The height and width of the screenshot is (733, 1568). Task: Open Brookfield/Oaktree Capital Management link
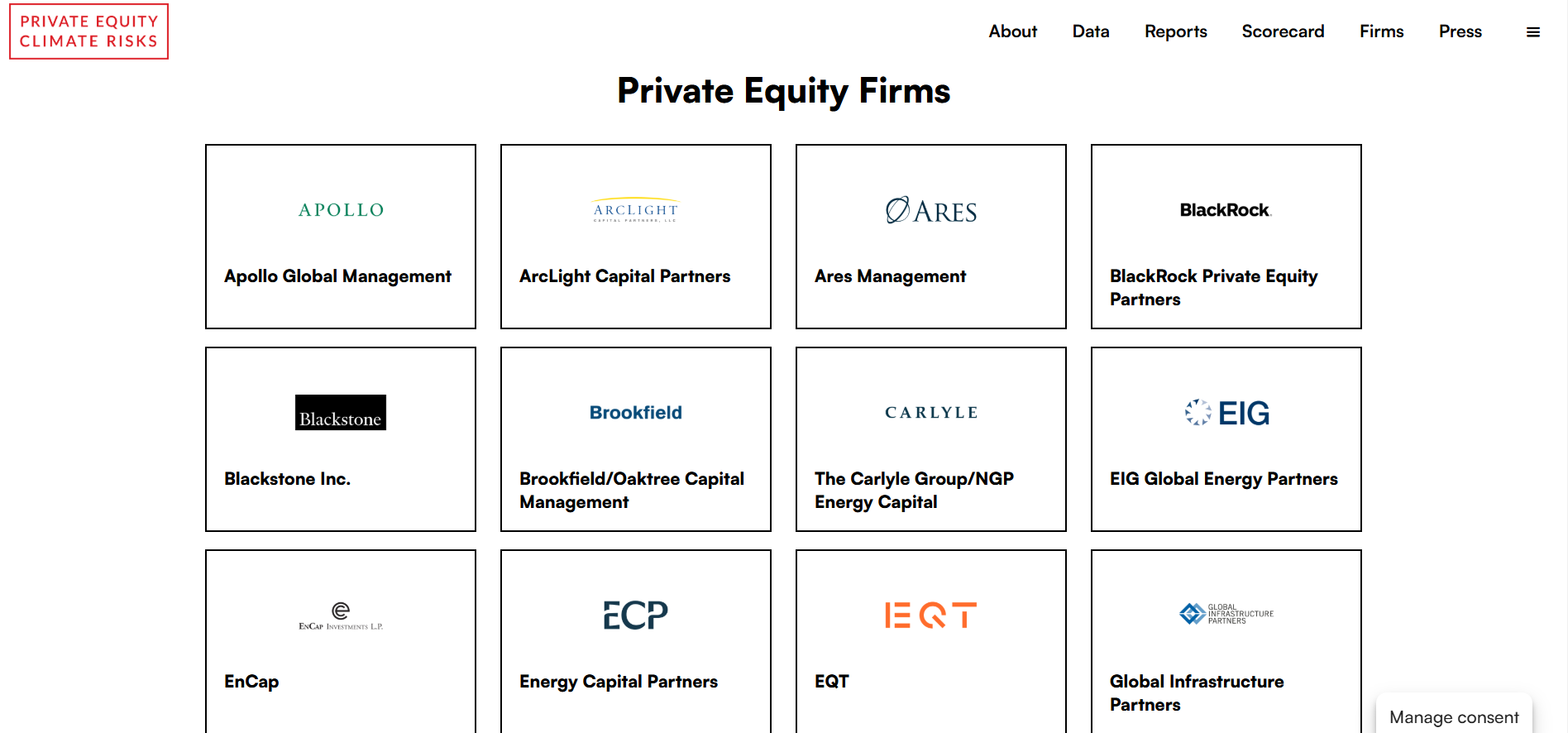632,490
